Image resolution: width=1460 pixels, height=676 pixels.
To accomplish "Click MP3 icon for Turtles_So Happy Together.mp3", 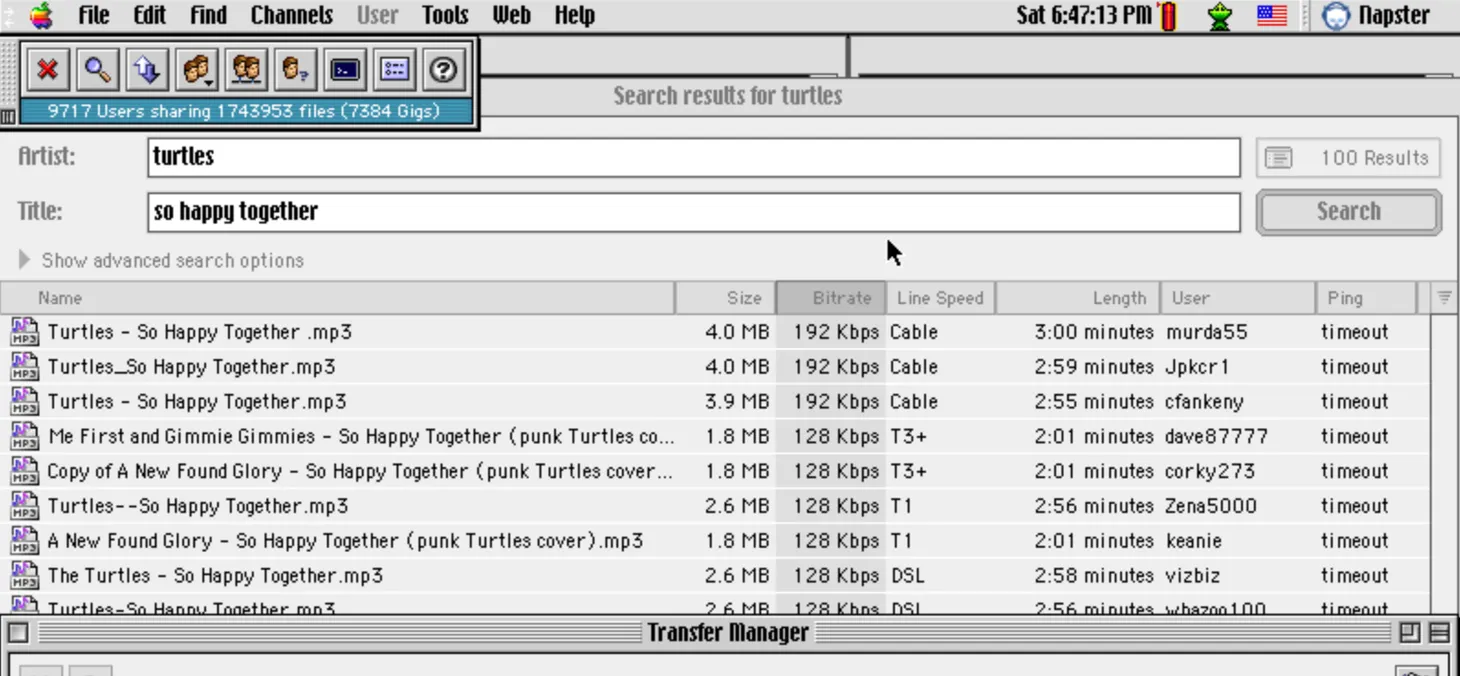I will [x=24, y=366].
